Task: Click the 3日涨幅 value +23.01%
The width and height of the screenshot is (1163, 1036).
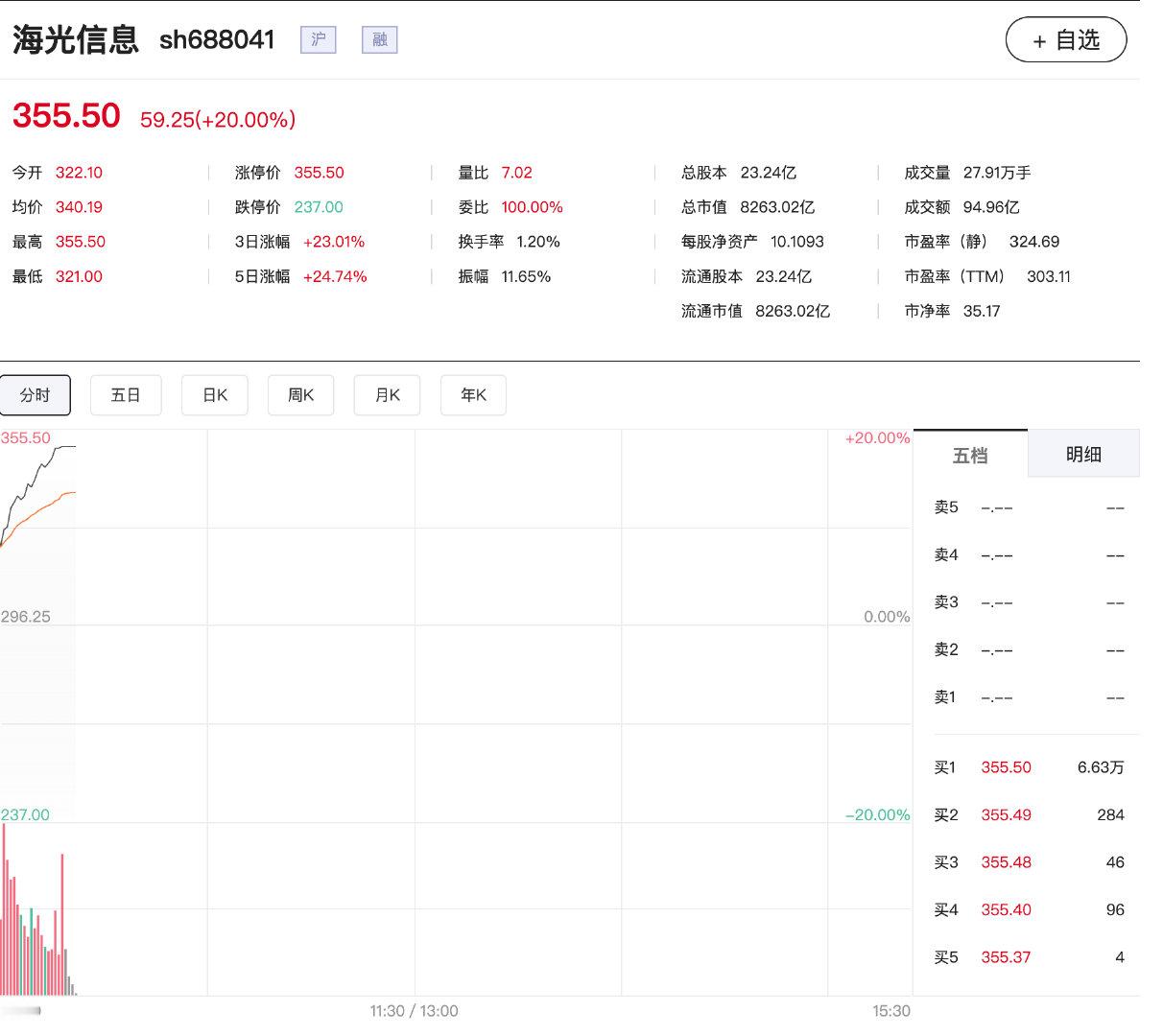Action: click(x=334, y=242)
